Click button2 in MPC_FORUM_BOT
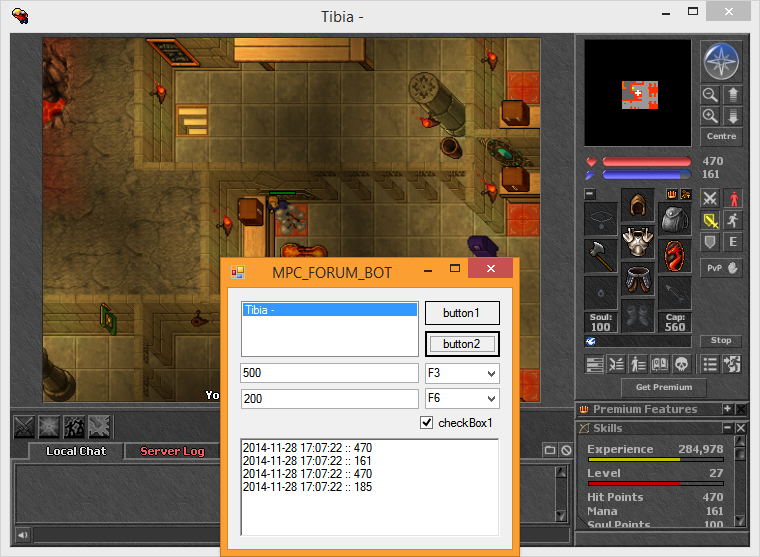 462,344
